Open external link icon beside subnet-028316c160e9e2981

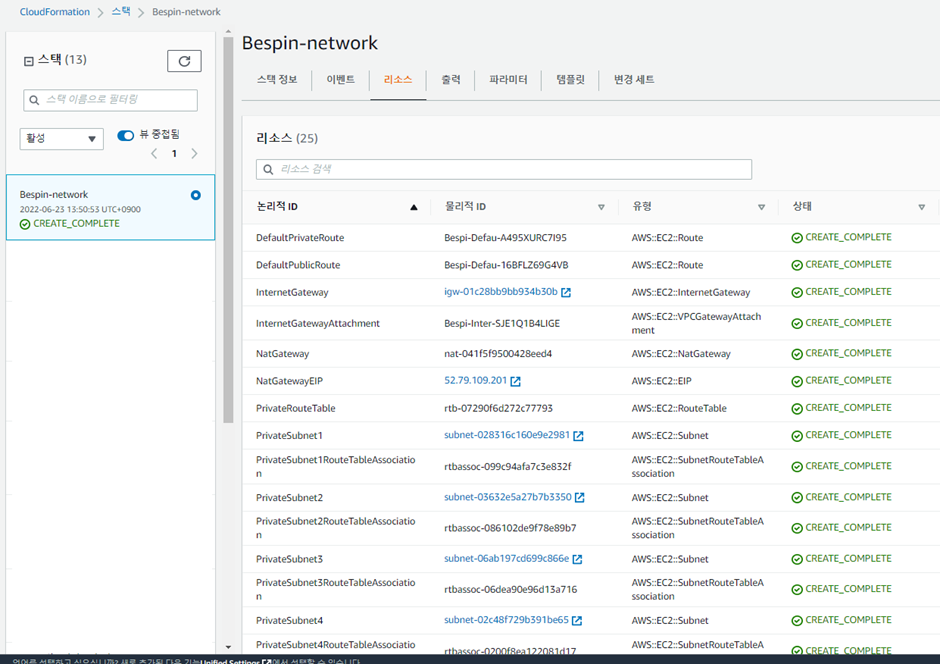click(579, 436)
